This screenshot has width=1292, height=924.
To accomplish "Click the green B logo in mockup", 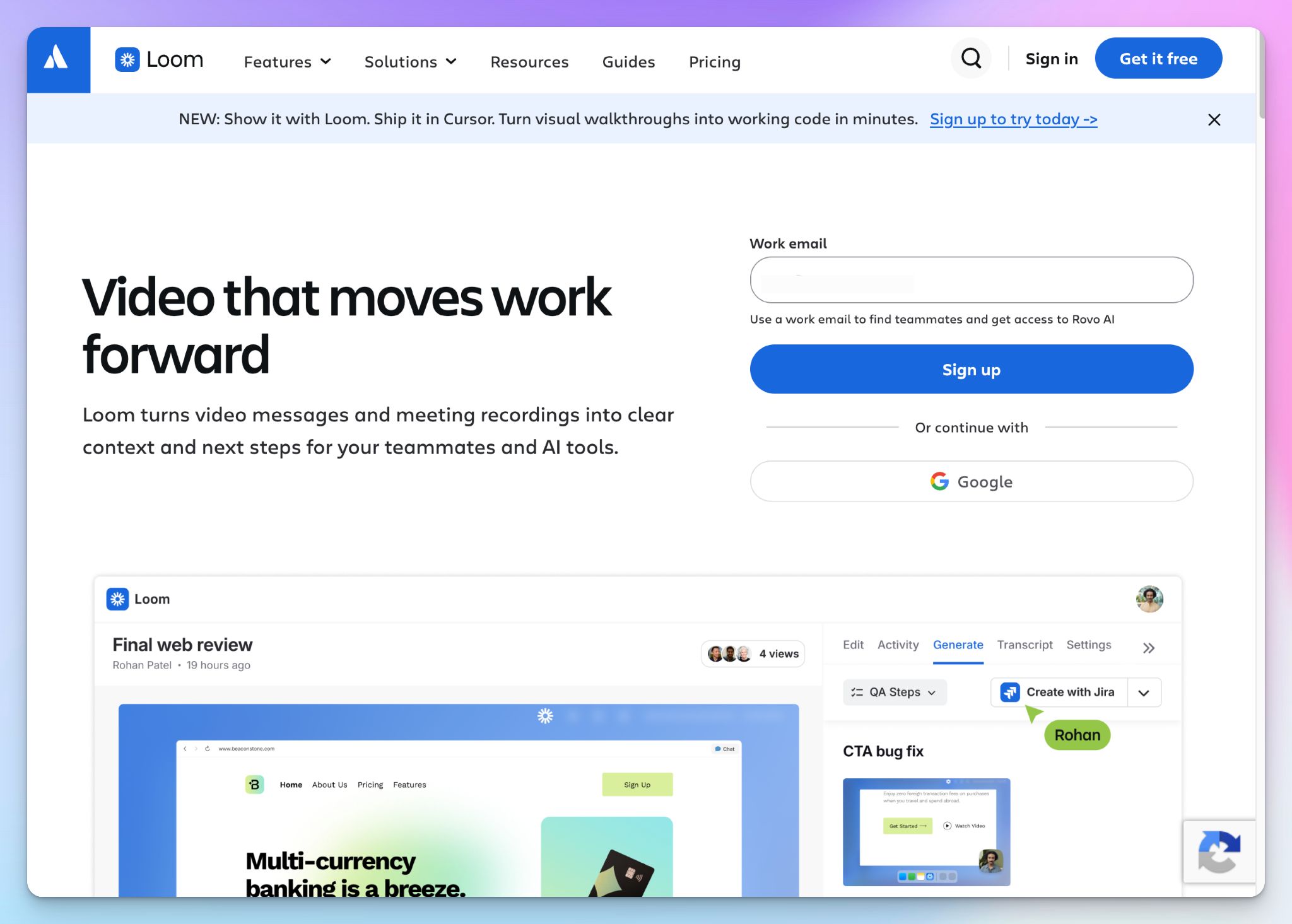I will click(x=254, y=785).
